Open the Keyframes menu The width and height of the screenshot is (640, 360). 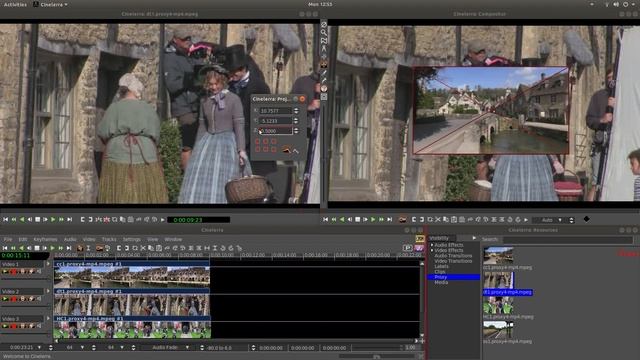(45, 239)
